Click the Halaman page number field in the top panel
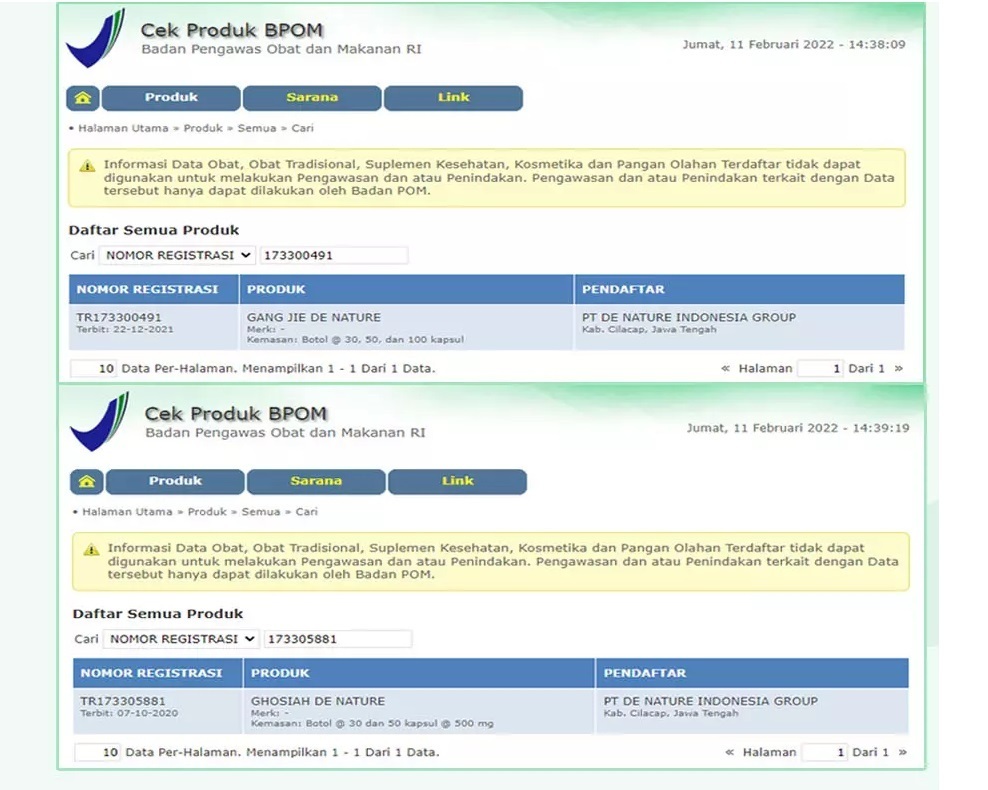The height and width of the screenshot is (790, 988). pyautogui.click(x=820, y=369)
